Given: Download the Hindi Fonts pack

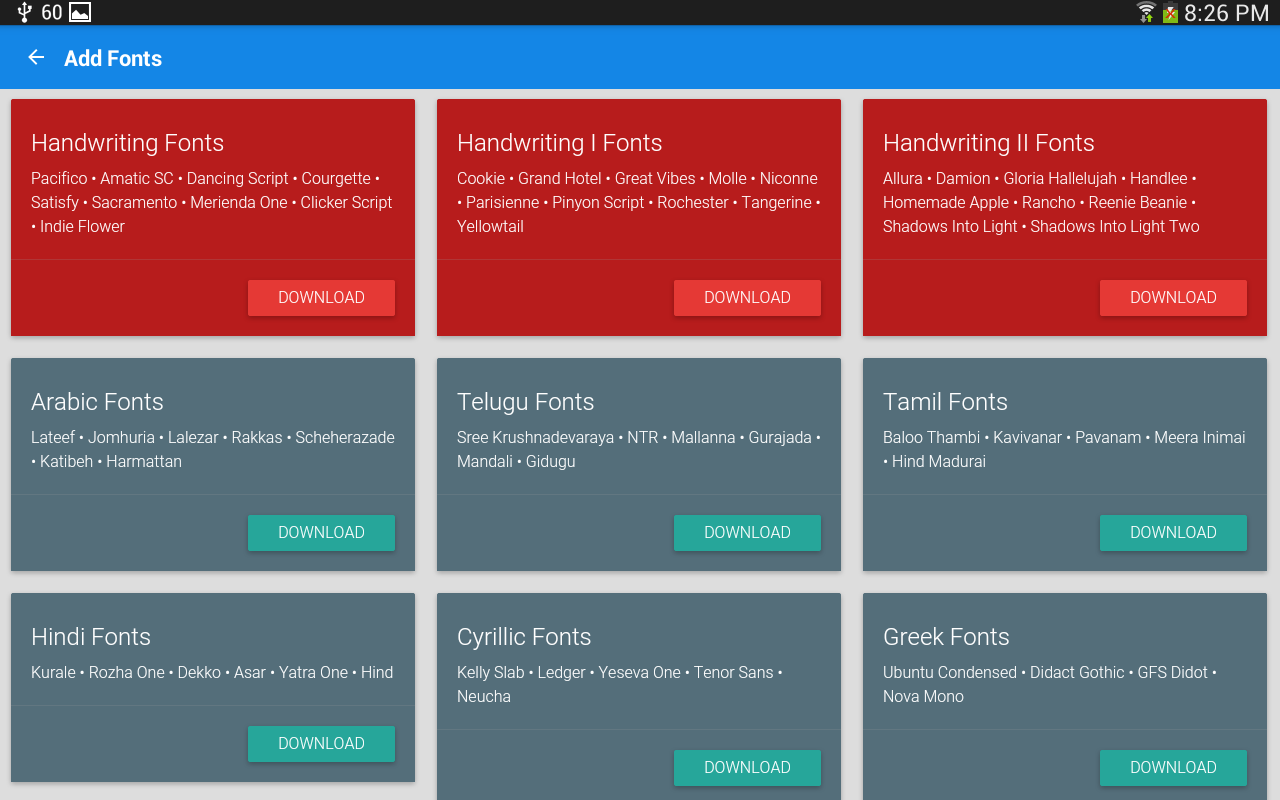Looking at the screenshot, I should tap(321, 744).
